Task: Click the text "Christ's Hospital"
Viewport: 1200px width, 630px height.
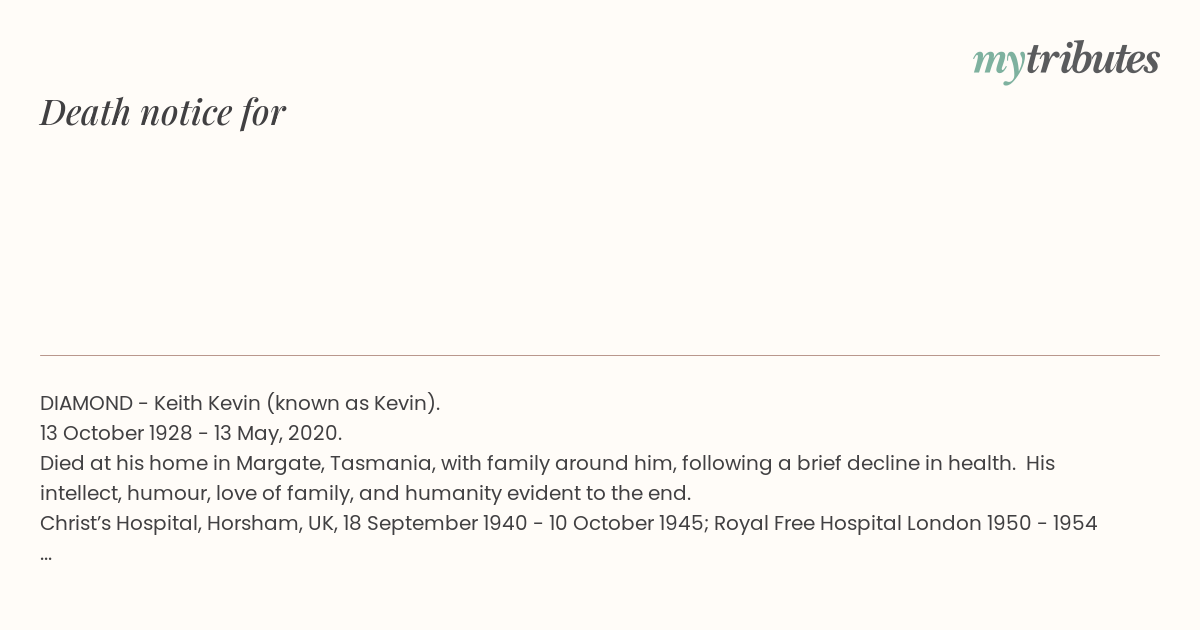Action: click(120, 524)
